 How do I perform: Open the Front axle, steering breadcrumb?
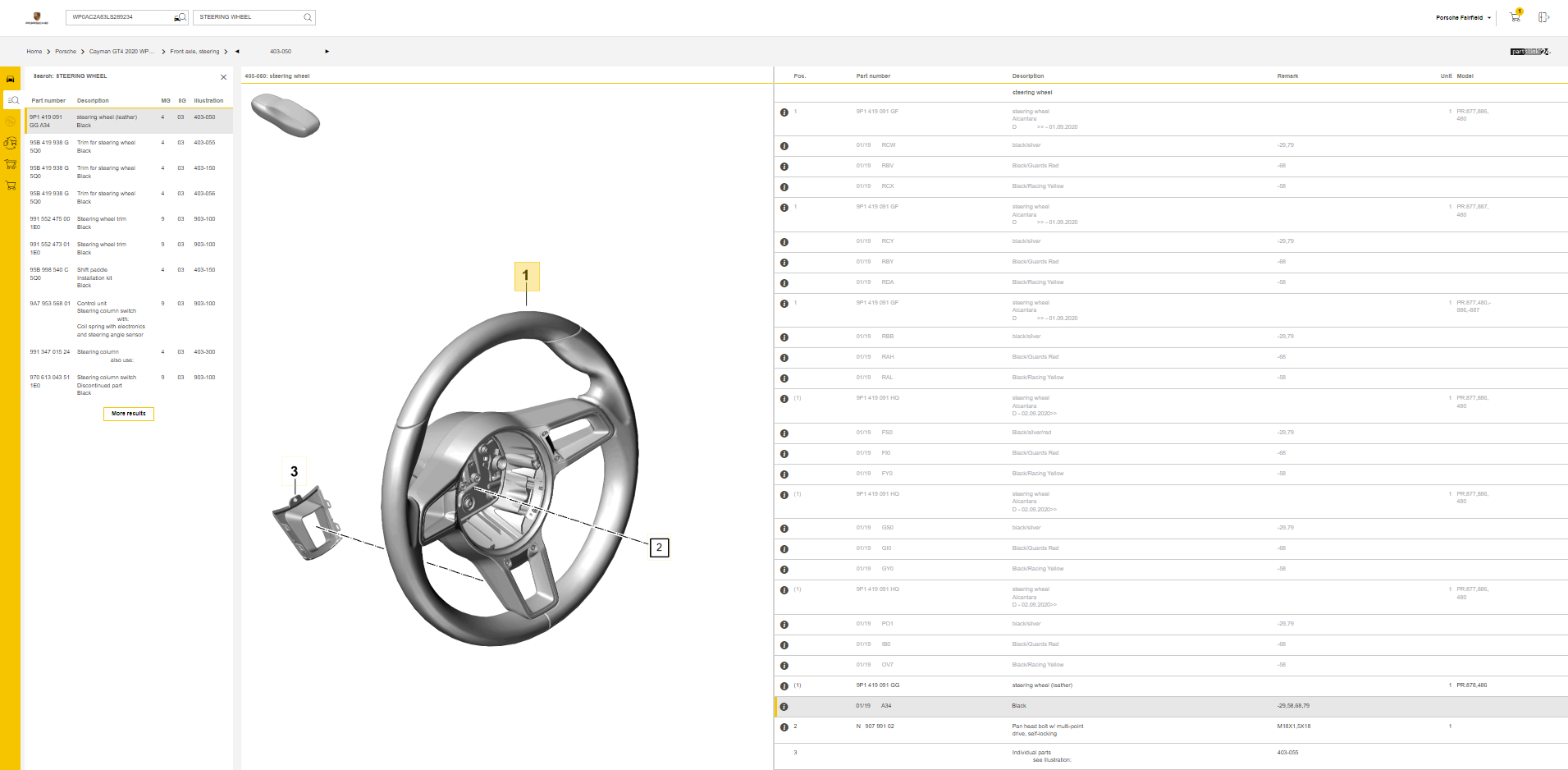click(194, 52)
